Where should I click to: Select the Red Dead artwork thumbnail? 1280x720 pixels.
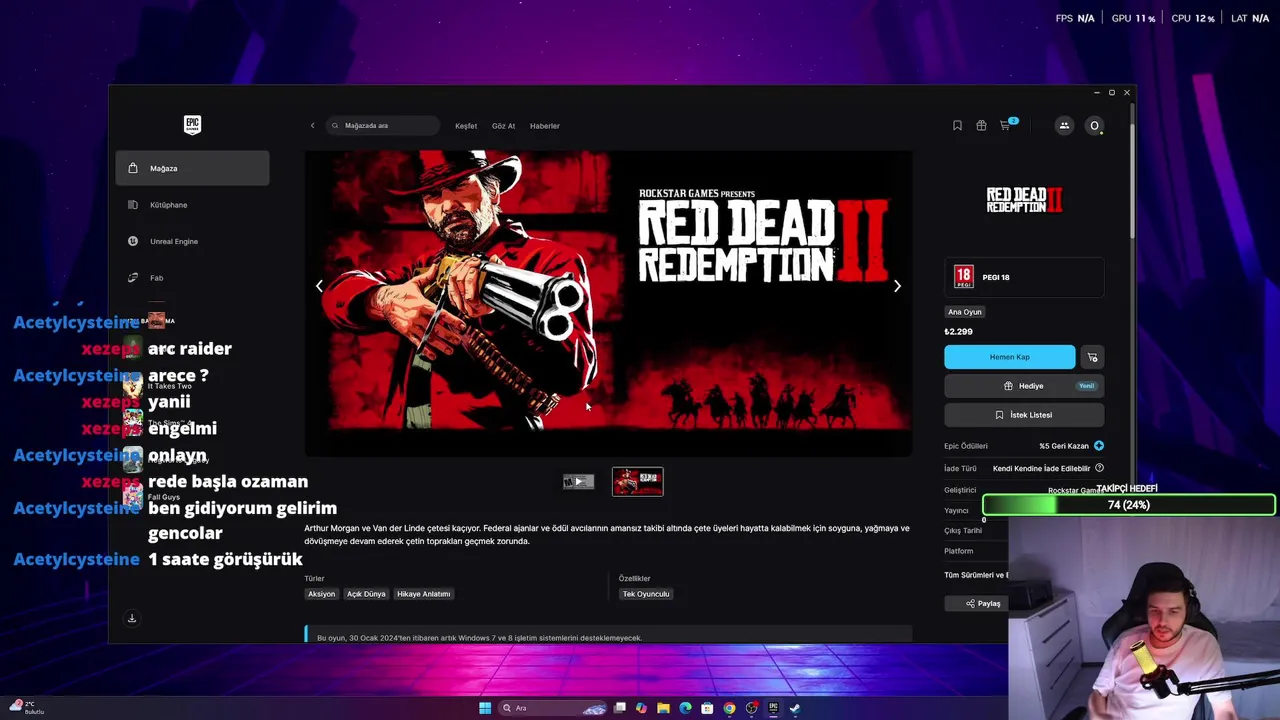[x=637, y=482]
